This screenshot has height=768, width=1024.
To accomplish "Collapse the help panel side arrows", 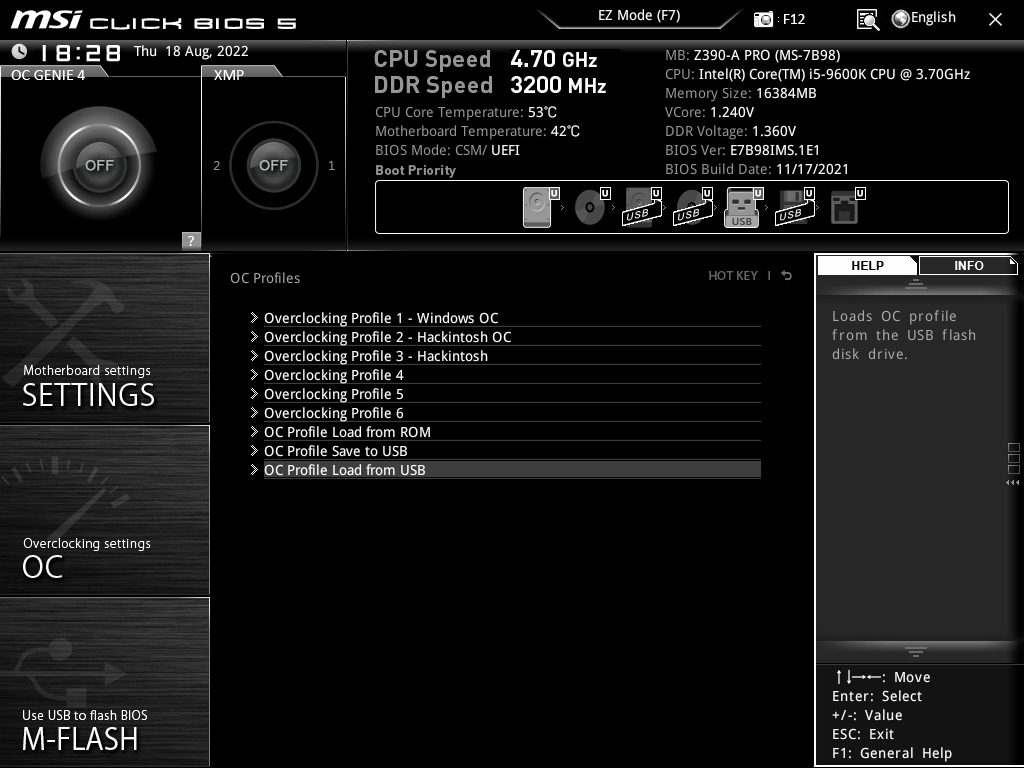I will coord(1012,483).
